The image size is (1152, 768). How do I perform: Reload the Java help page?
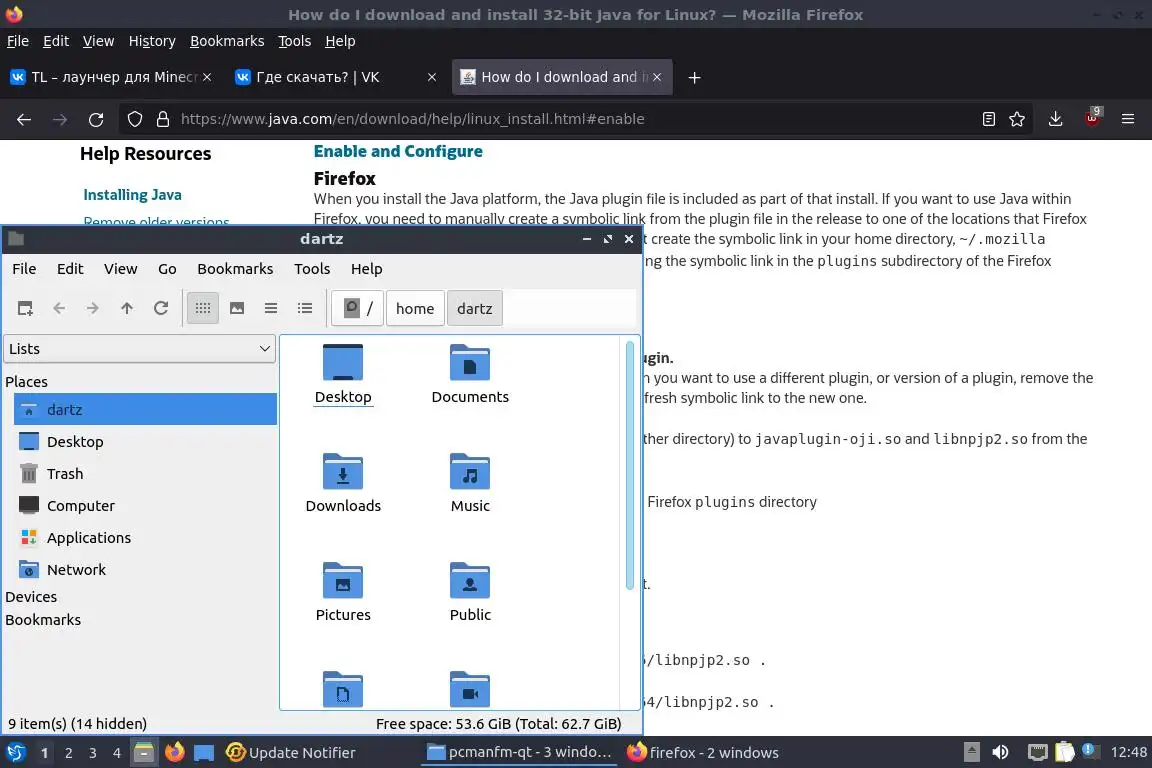tap(96, 119)
